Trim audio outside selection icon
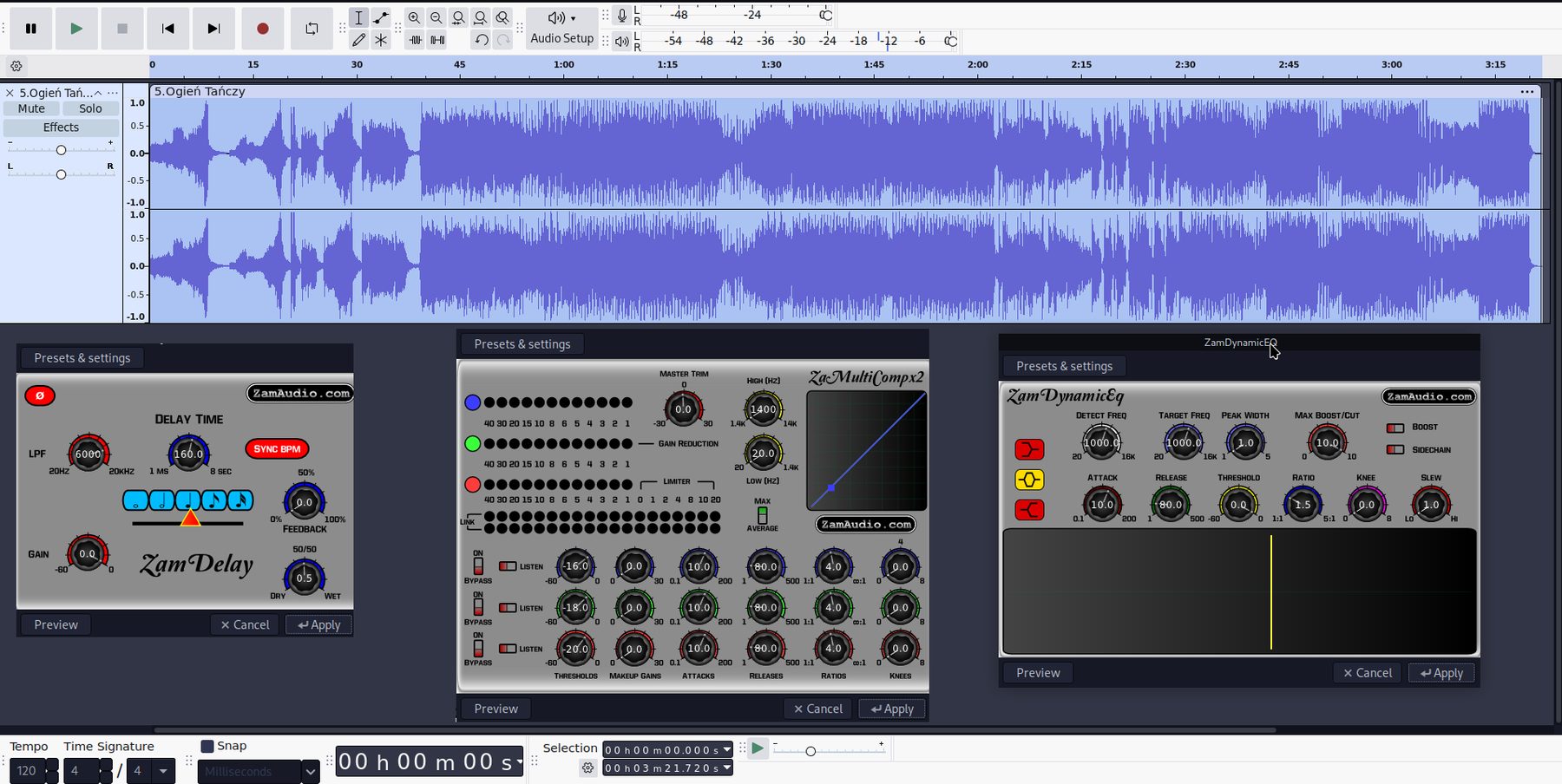The image size is (1562, 784). coord(415,40)
